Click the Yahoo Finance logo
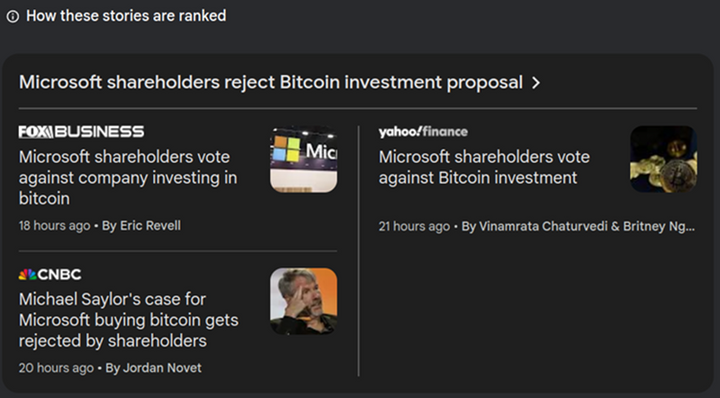This screenshot has width=720, height=398. (423, 132)
